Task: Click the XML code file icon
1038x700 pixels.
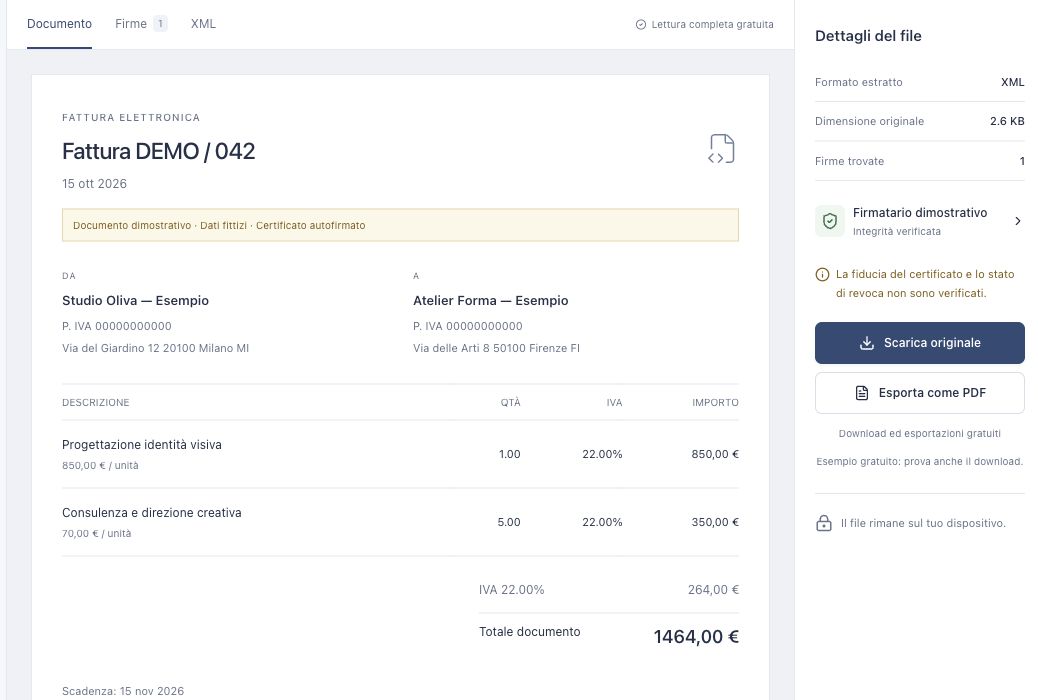Action: pyautogui.click(x=722, y=148)
